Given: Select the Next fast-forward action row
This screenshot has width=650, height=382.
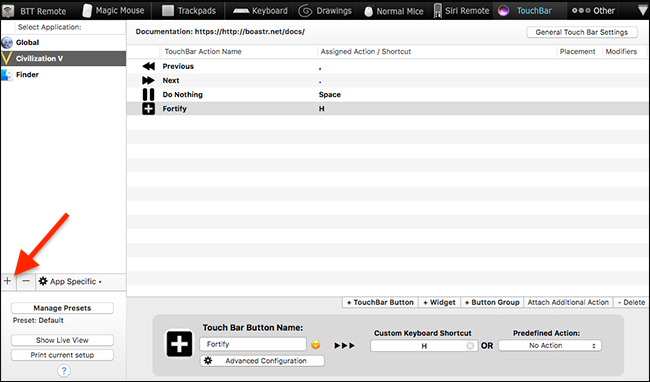Looking at the screenshot, I should [x=388, y=80].
